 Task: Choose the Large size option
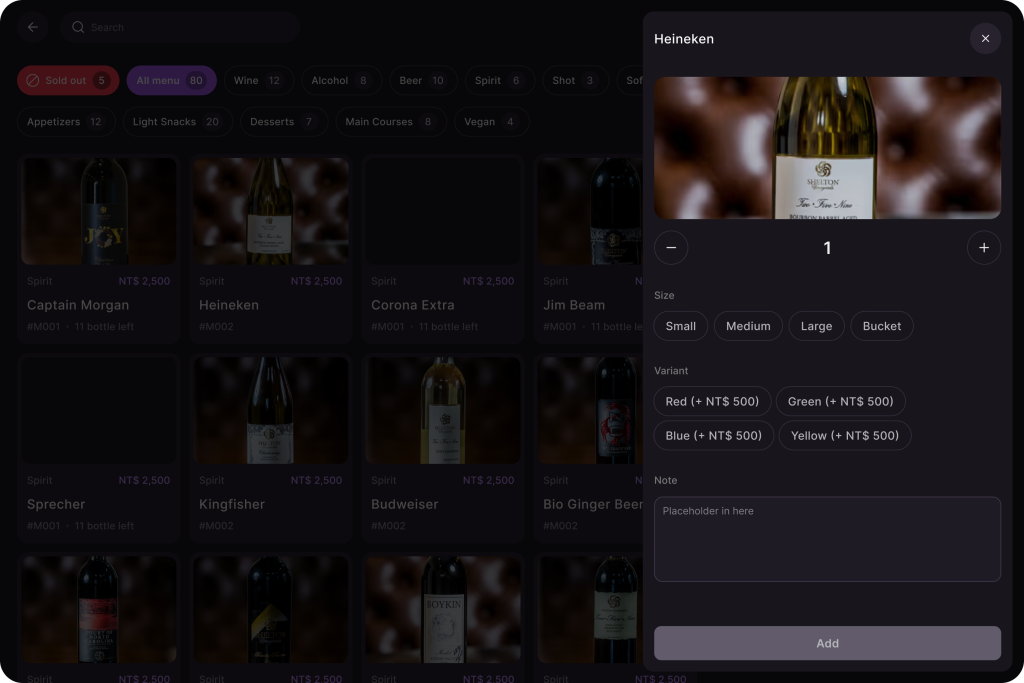coord(816,326)
